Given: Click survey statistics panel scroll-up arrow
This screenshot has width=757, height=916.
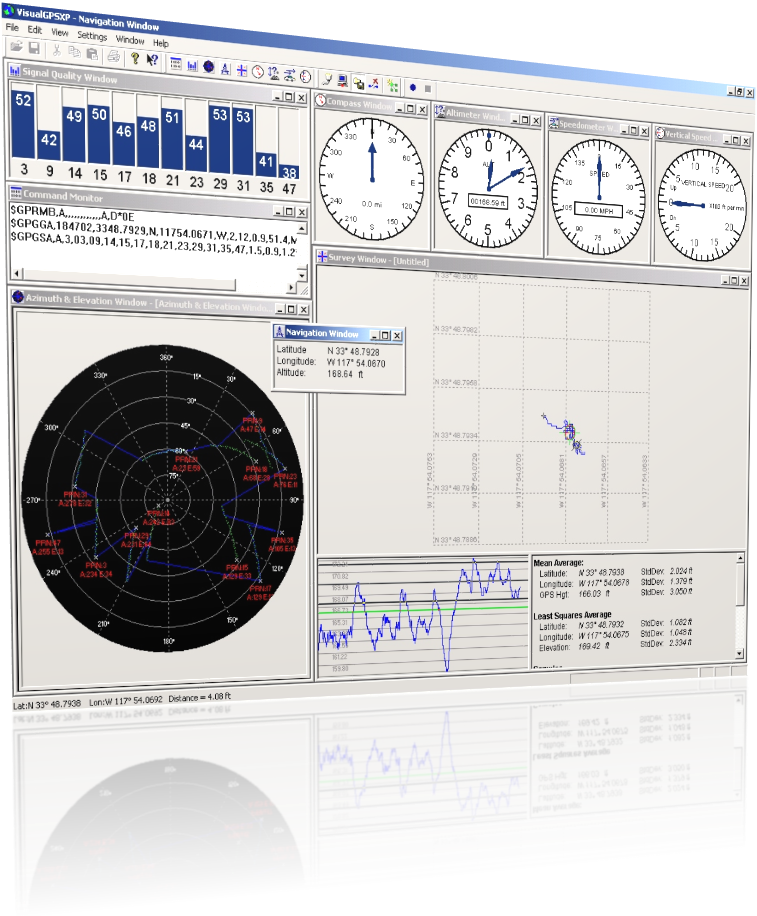Looking at the screenshot, I should pos(740,558).
